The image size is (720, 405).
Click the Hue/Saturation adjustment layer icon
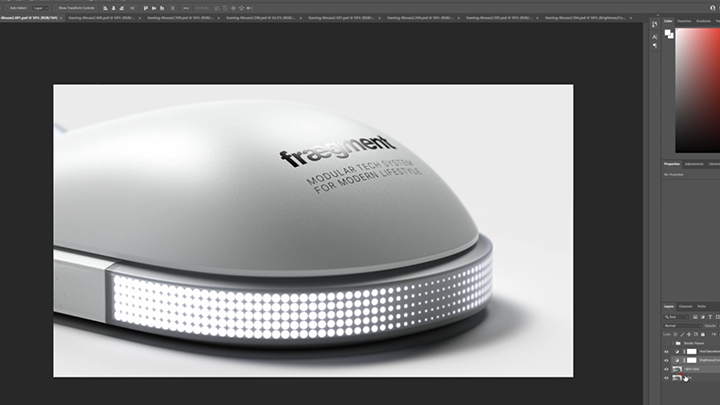677,352
